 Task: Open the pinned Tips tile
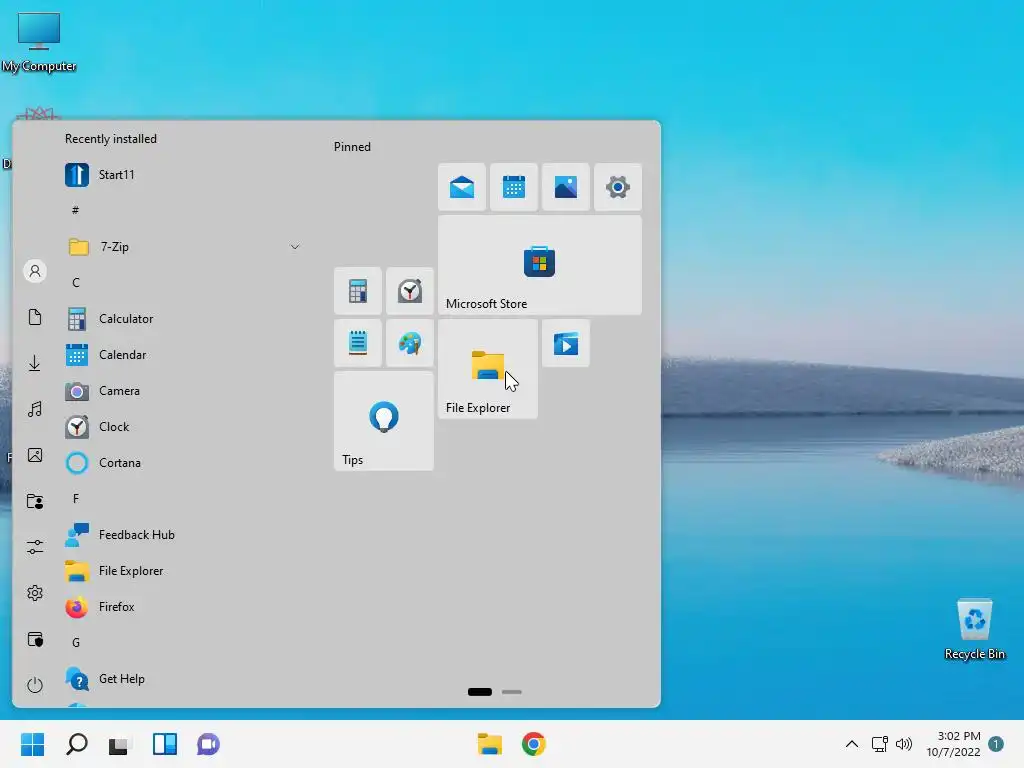coord(384,421)
